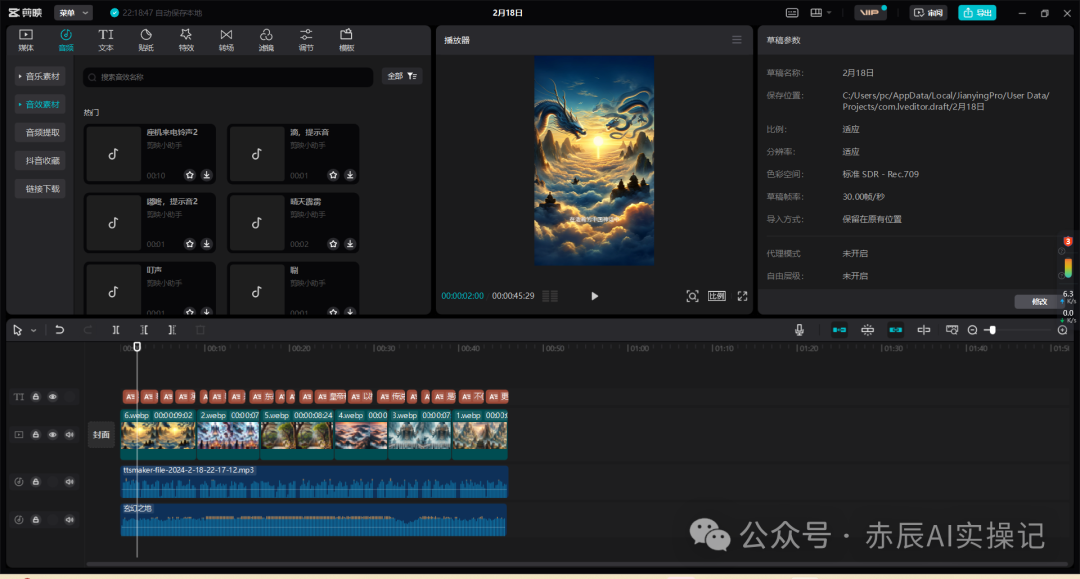1080x579 pixels.
Task: Open 抖音收藏 favorites section
Action: coord(40,160)
